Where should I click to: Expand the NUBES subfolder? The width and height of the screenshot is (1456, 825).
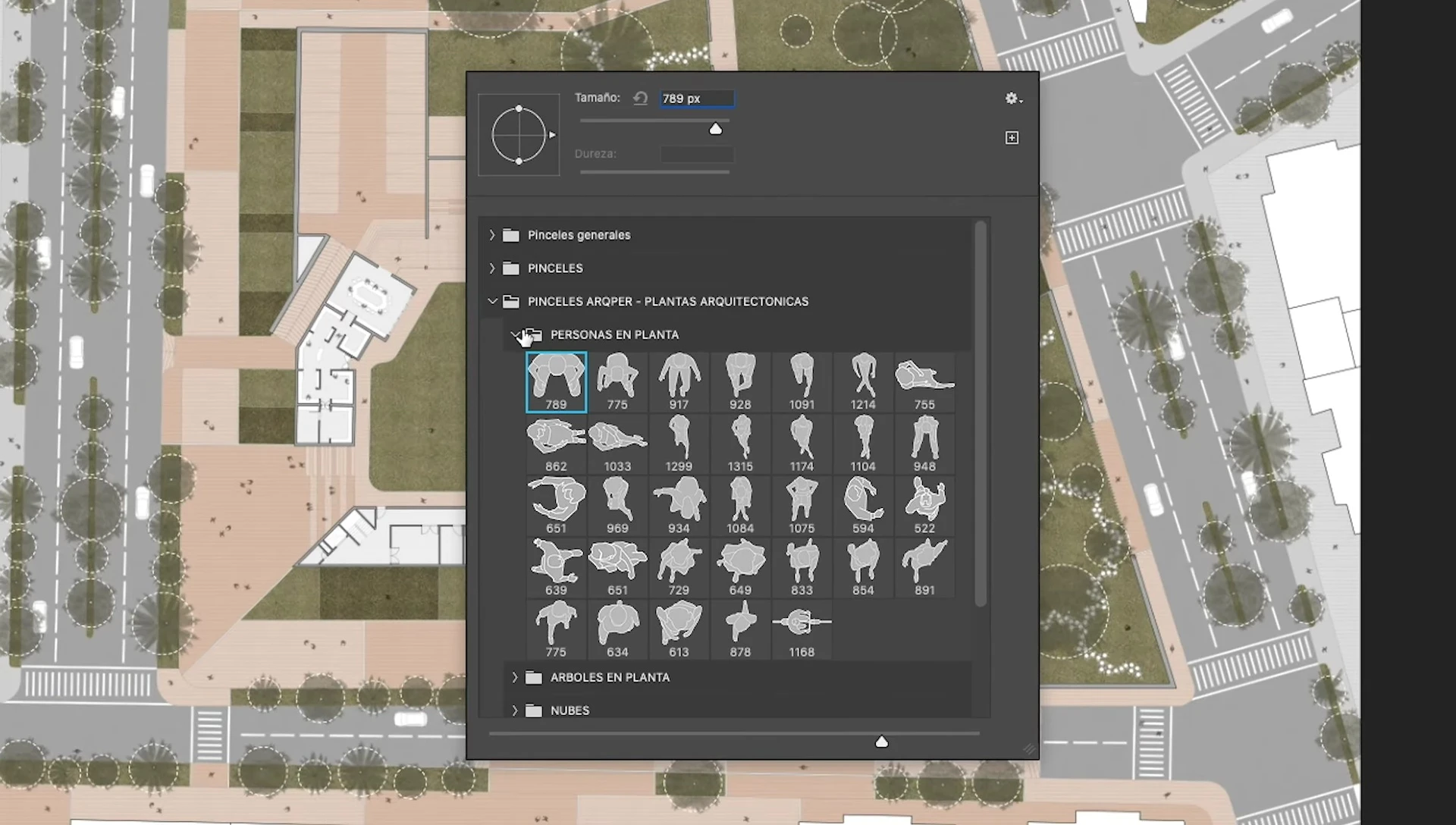click(515, 711)
